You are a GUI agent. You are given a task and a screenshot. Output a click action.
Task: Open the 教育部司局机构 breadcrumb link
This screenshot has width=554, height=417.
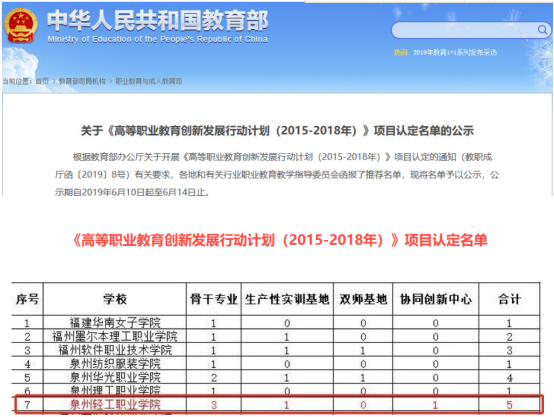point(82,81)
